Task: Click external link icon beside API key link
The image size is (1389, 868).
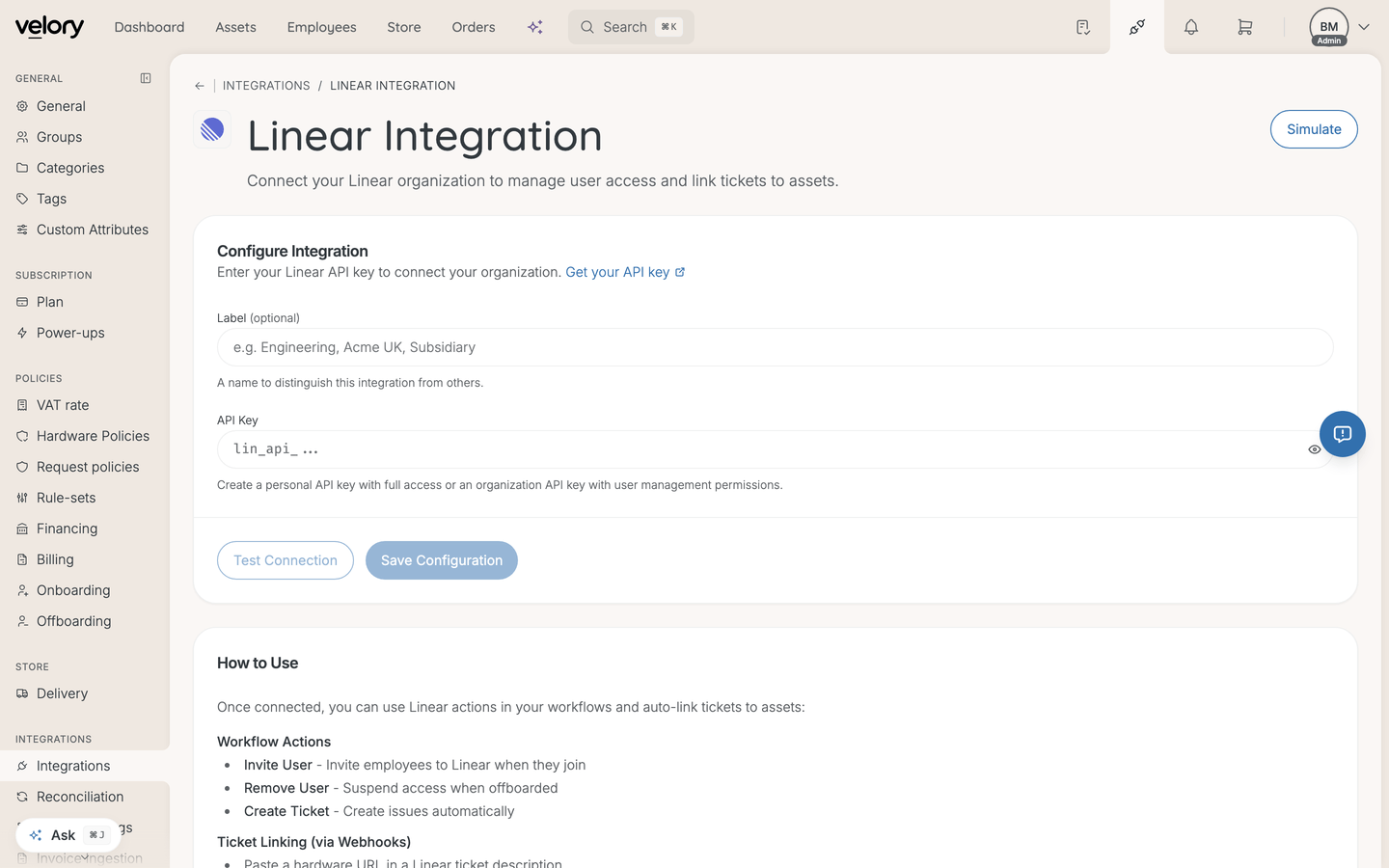Action: (680, 272)
